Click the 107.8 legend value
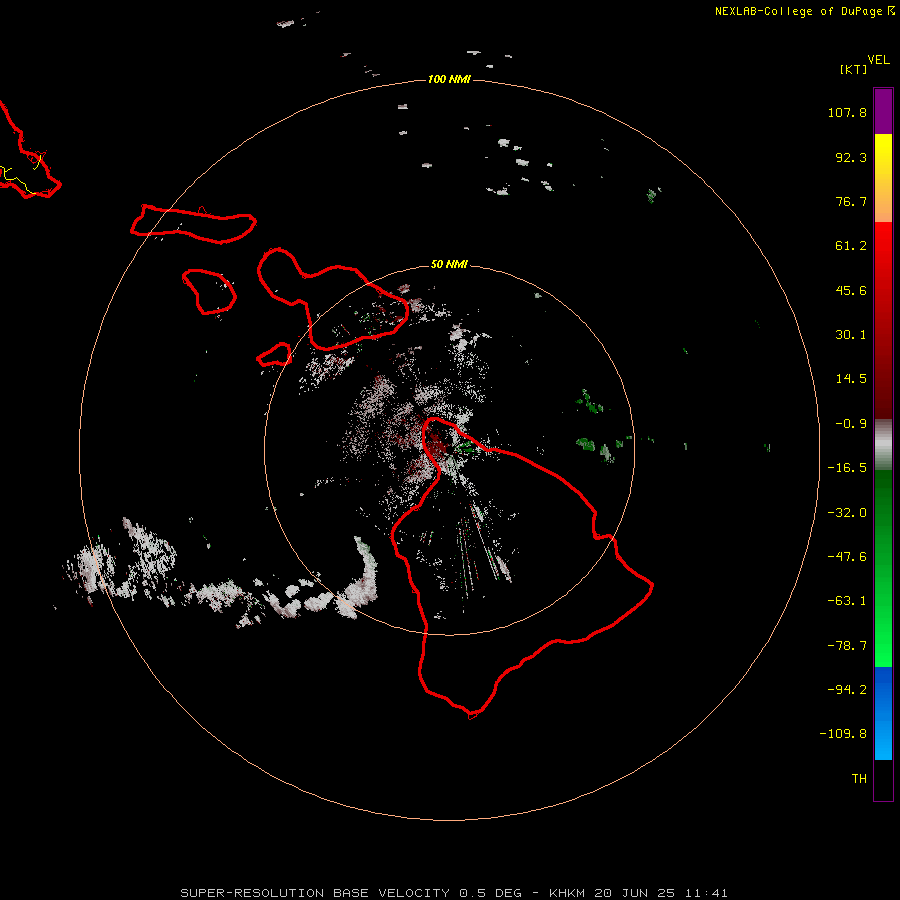The width and height of the screenshot is (900, 900). pyautogui.click(x=847, y=112)
